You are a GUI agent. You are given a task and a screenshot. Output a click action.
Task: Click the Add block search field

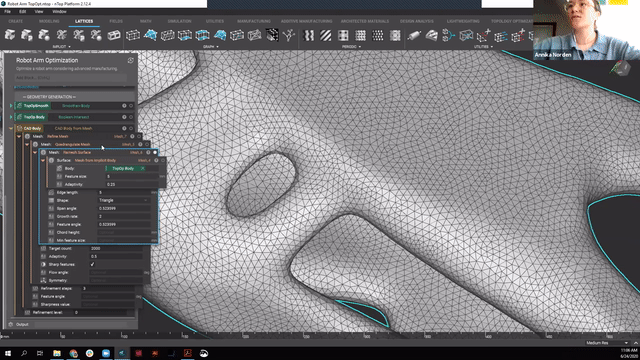(x=70, y=78)
